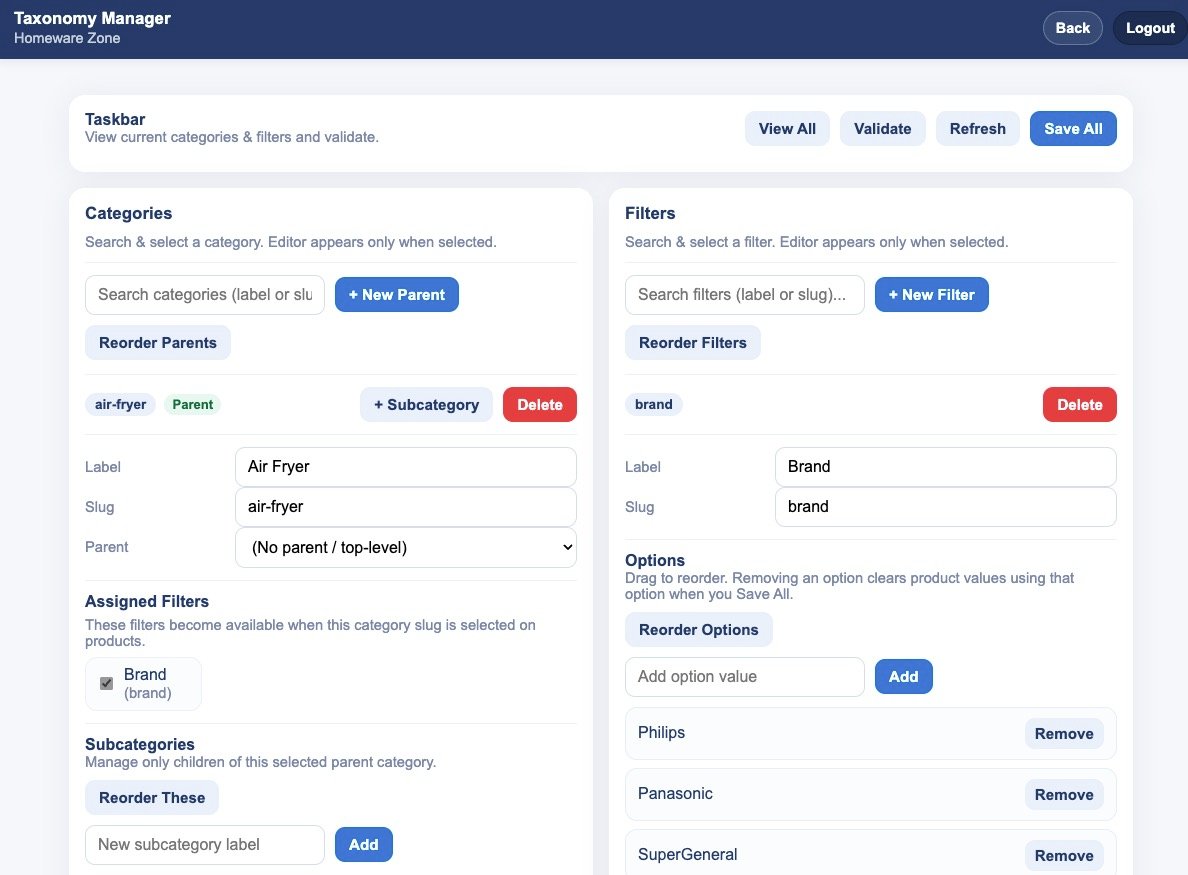Remove the Philips option
This screenshot has width=1188, height=875.
(1063, 733)
